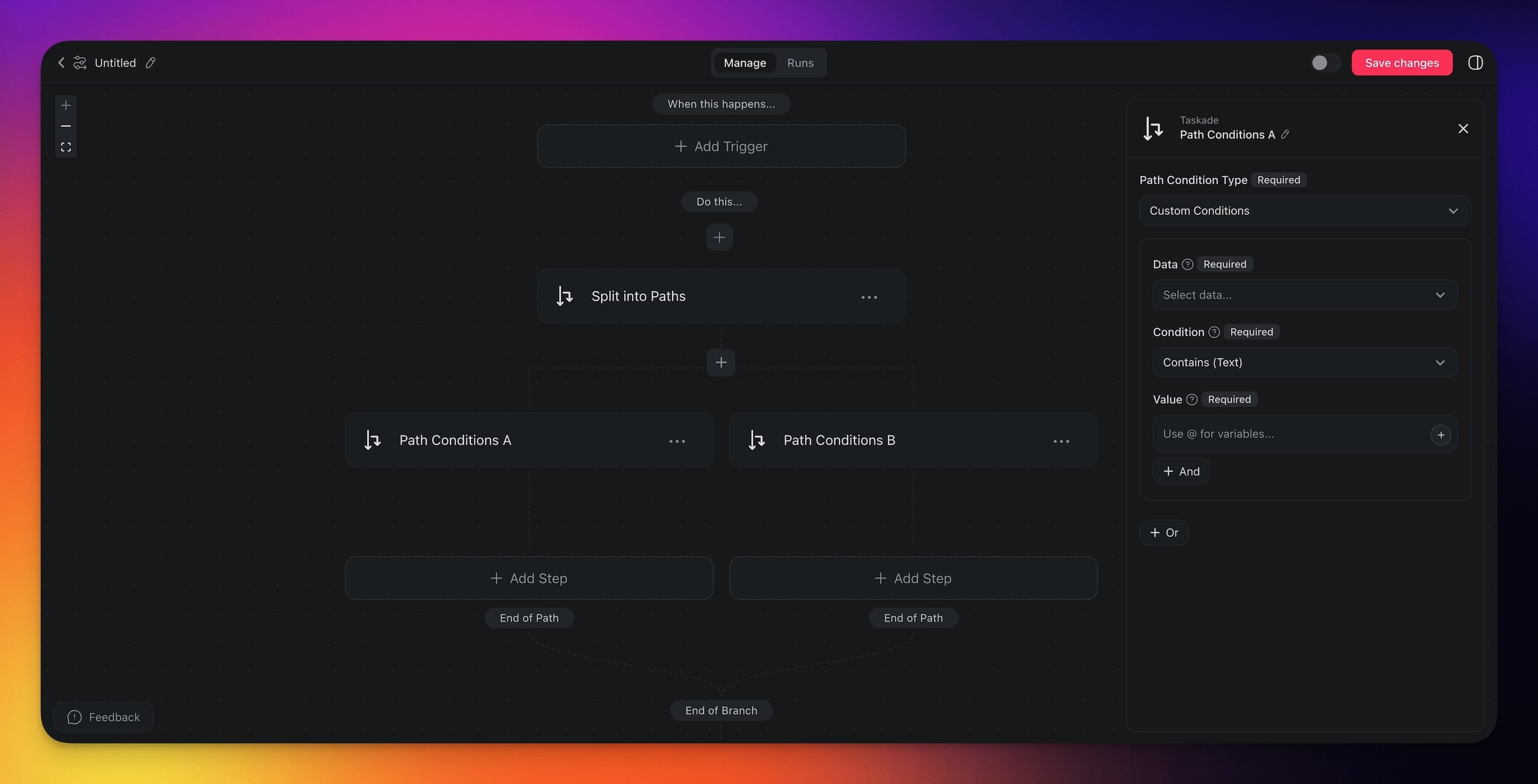Screen dimensions: 1538x784
Task: Enable the automation toggle switch
Action: [1325, 63]
